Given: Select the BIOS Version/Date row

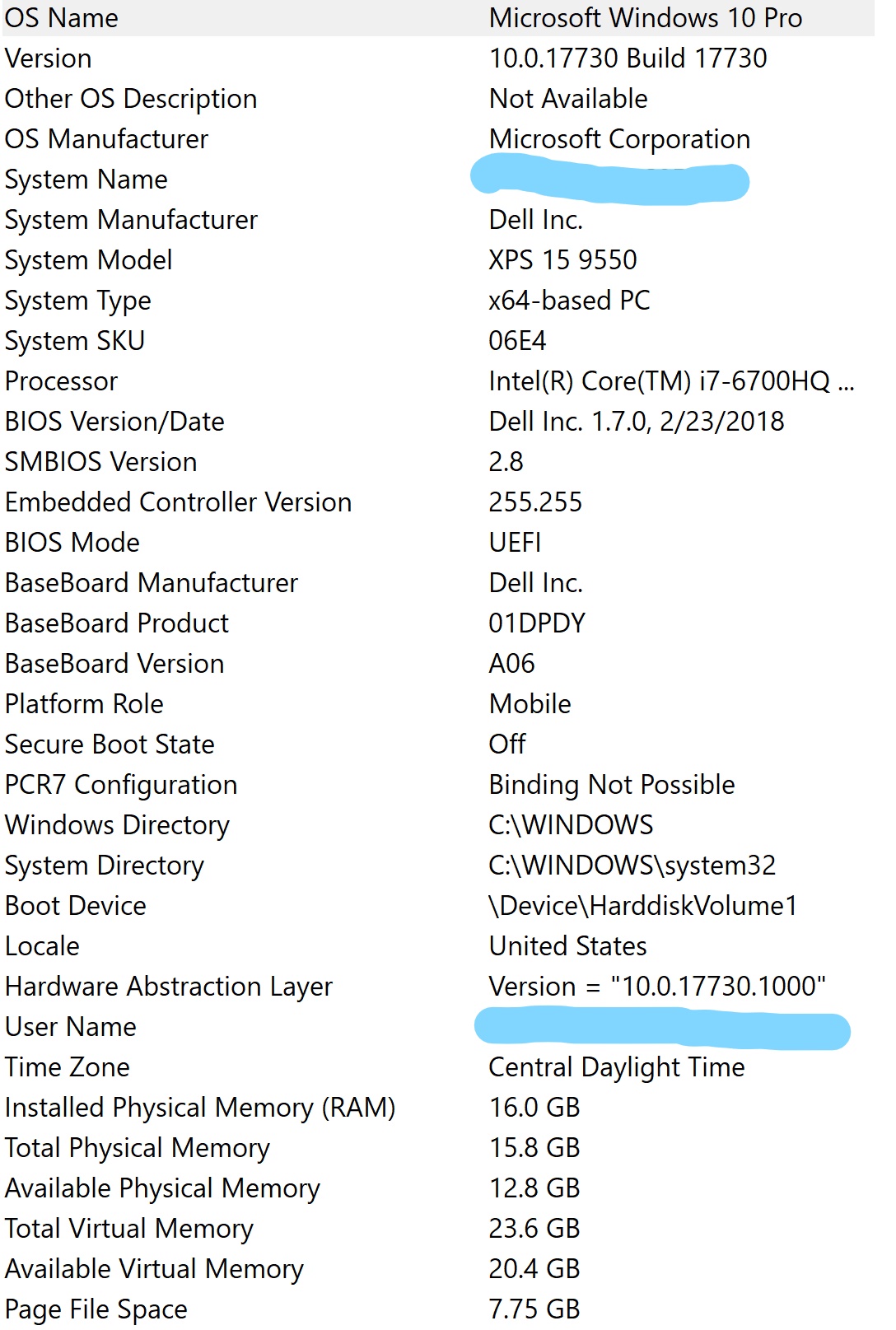Looking at the screenshot, I should [x=439, y=422].
